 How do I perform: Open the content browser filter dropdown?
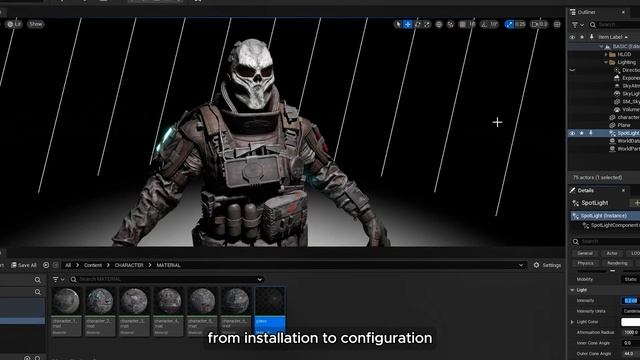58,280
